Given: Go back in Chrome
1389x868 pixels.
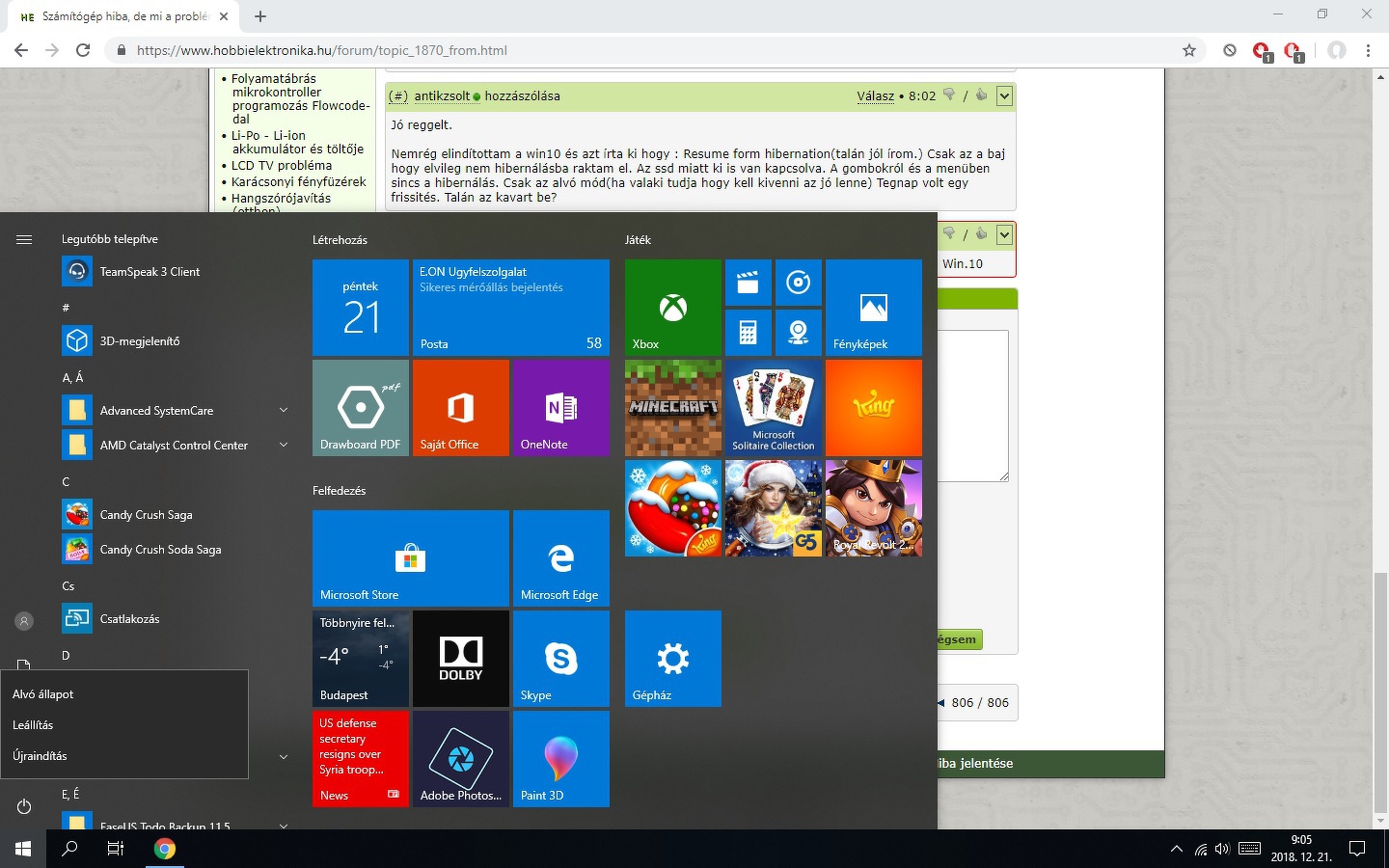Looking at the screenshot, I should (x=21, y=50).
